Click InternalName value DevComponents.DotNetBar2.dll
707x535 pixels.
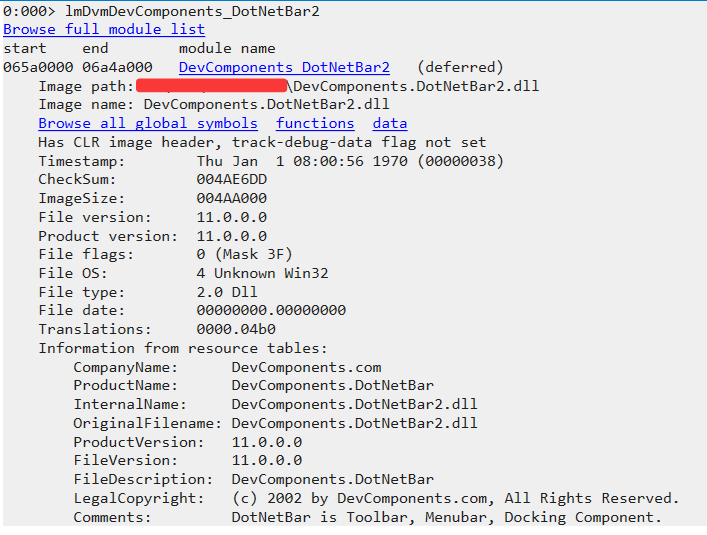click(354, 404)
